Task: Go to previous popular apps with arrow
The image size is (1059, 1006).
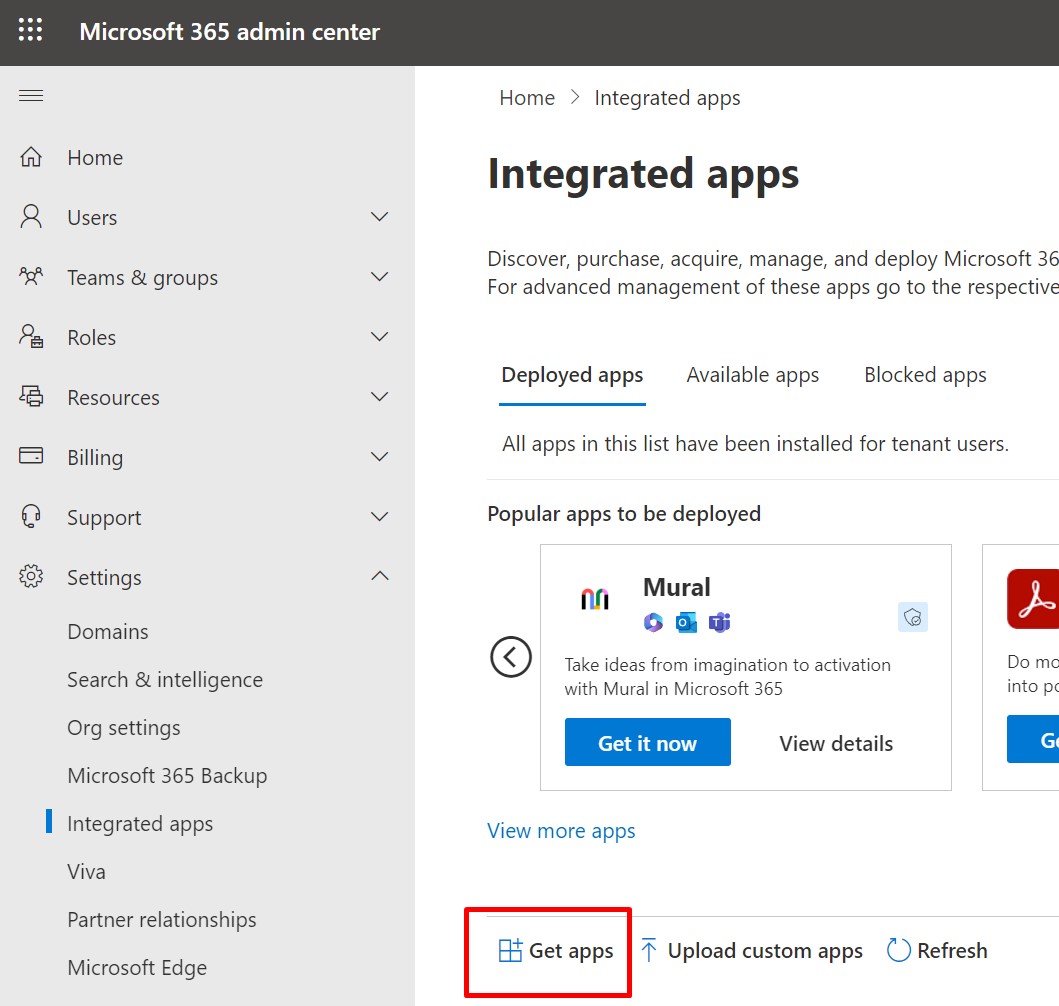Action: tap(511, 657)
